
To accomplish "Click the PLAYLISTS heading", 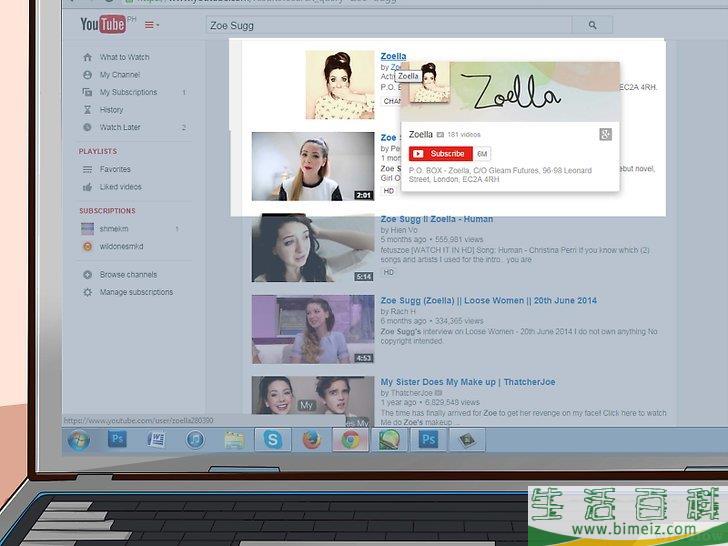I will 98,151.
